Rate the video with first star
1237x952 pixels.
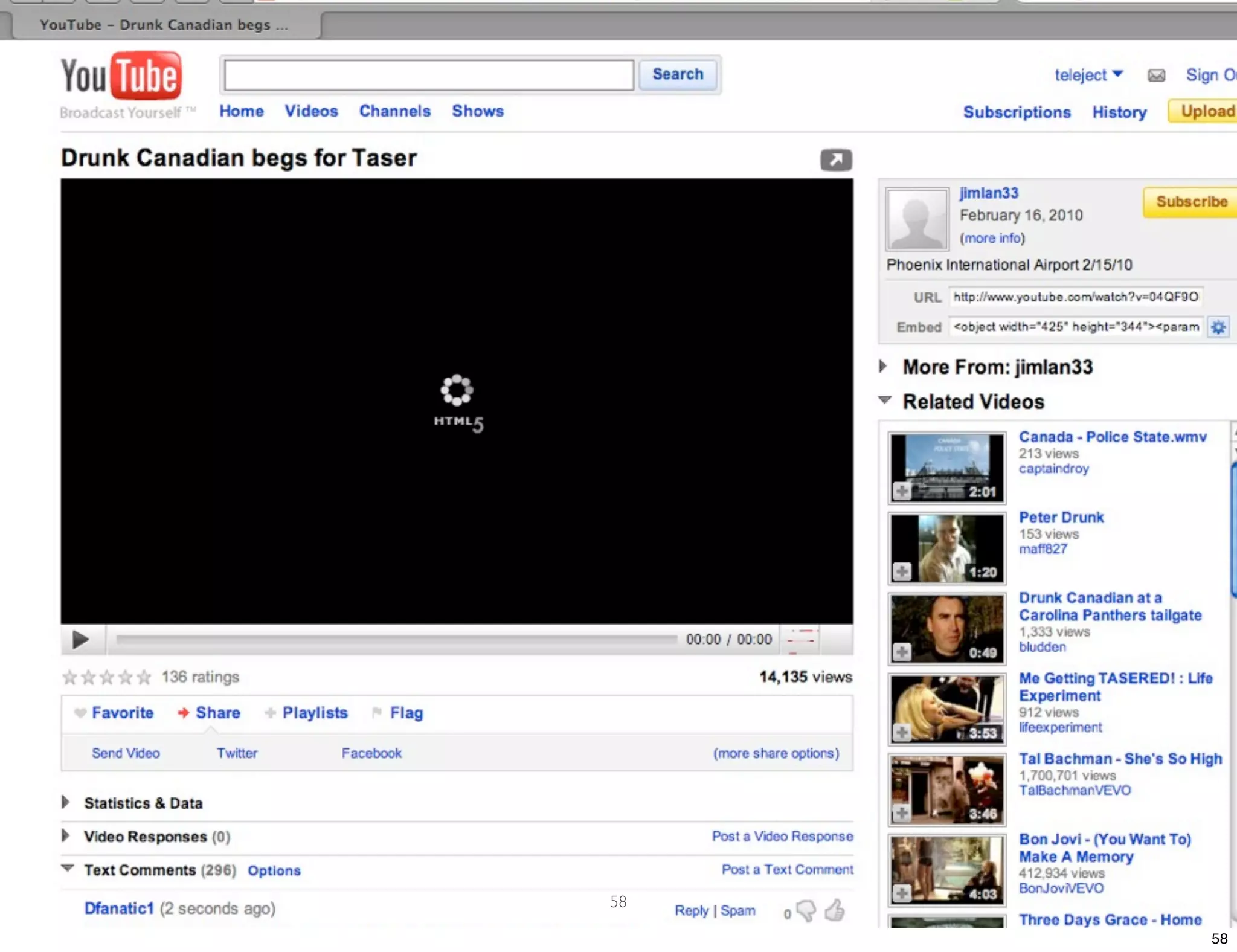point(69,677)
